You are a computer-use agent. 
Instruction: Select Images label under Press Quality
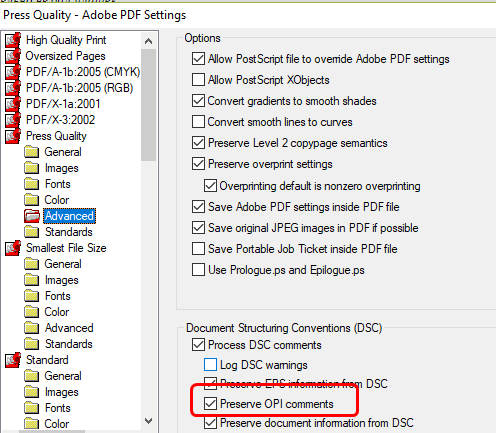pos(62,168)
